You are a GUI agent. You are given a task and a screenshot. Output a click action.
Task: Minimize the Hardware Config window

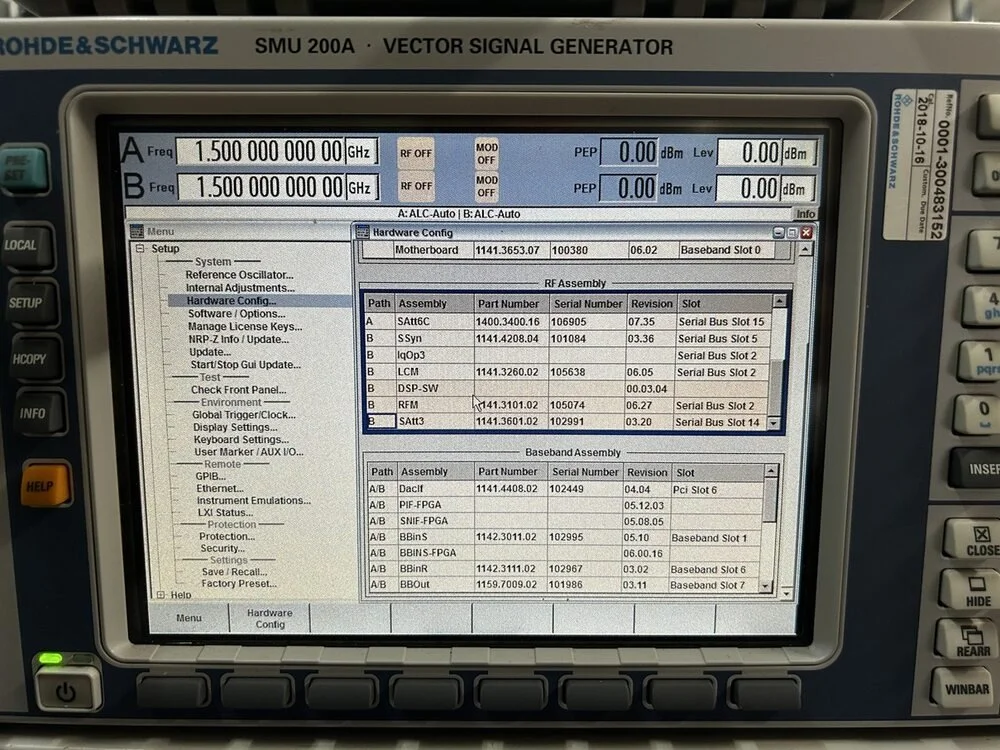[778, 233]
